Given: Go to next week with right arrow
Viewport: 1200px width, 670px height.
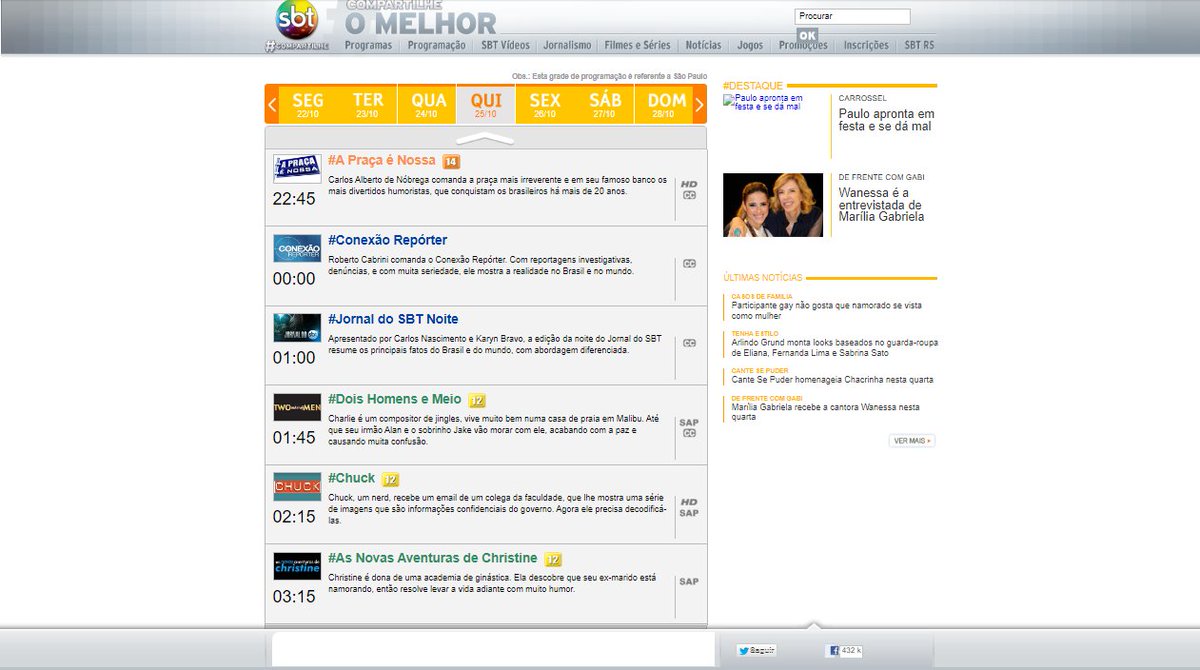Looking at the screenshot, I should (700, 104).
